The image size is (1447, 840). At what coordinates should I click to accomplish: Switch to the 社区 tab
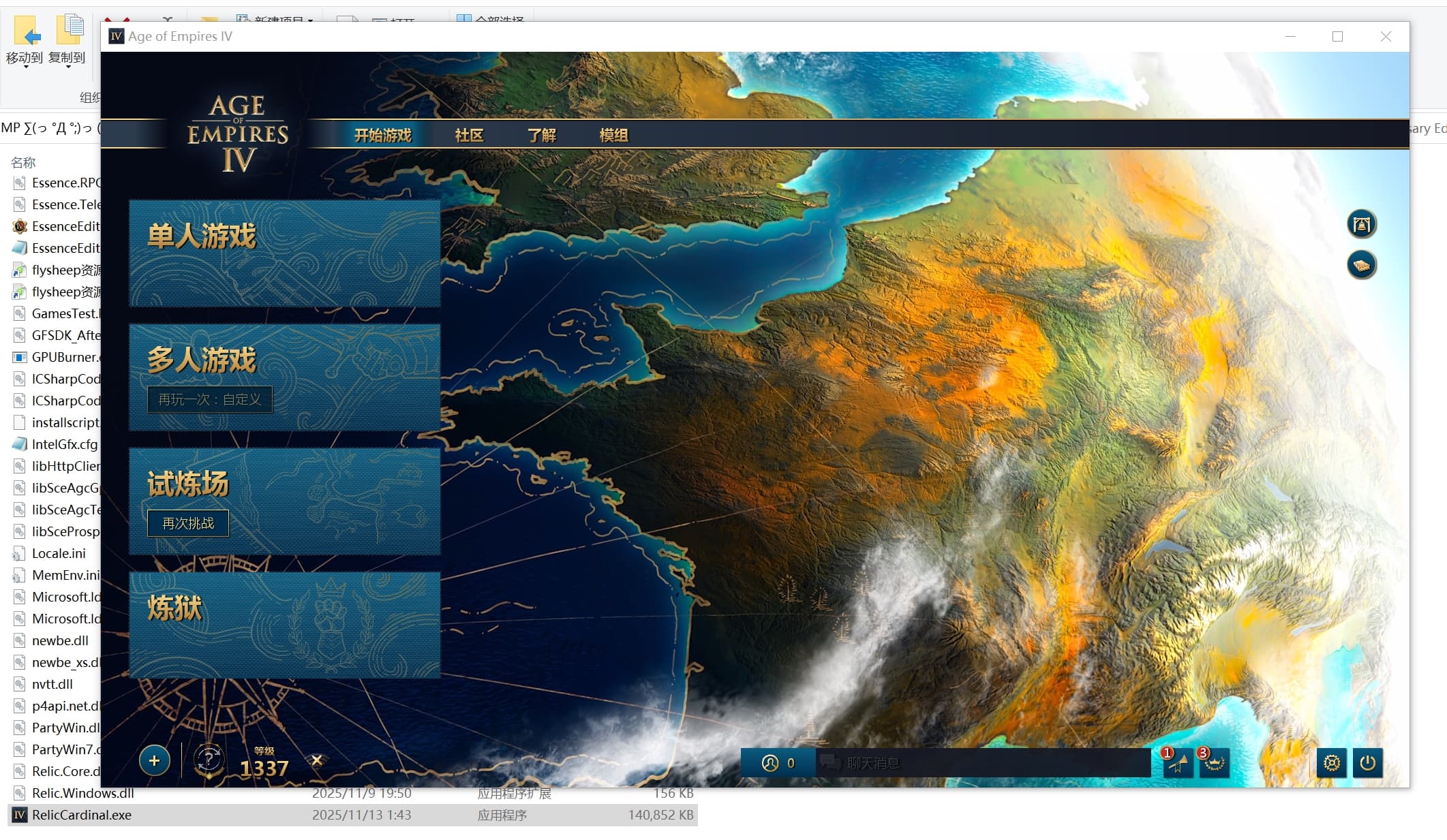469,135
